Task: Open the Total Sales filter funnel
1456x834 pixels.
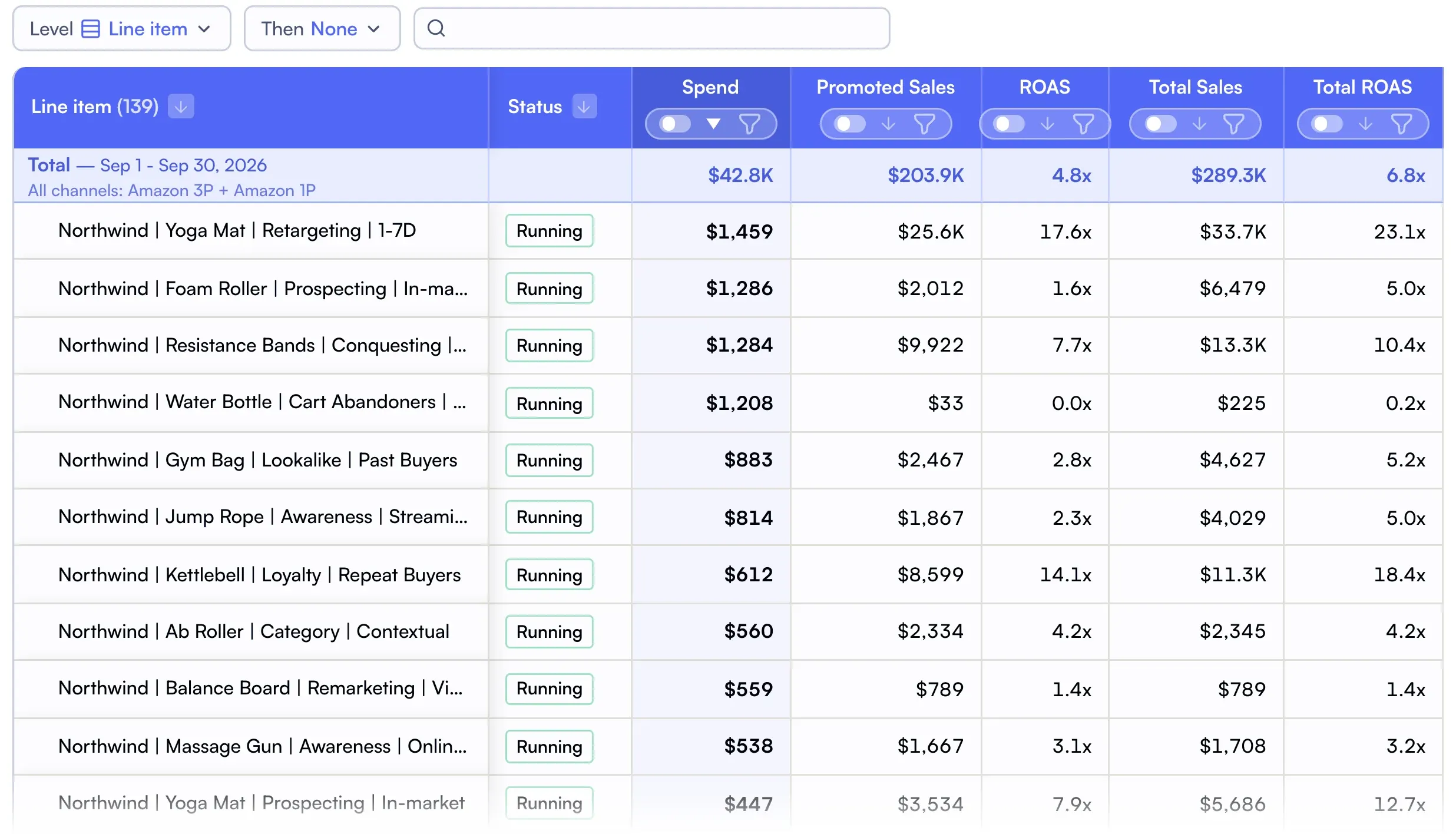Action: pos(1233,124)
